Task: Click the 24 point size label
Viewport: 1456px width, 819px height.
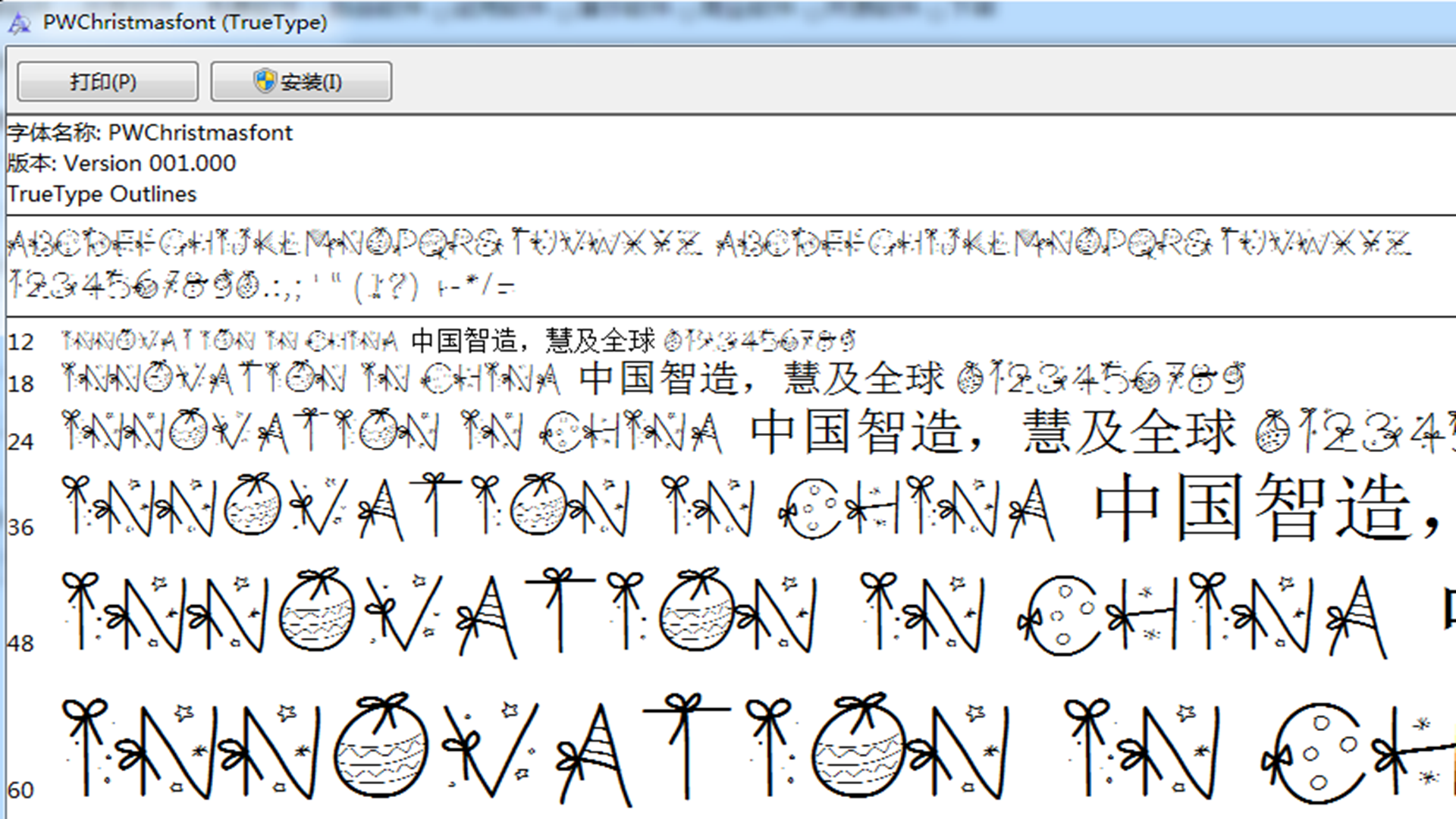Action: click(21, 442)
